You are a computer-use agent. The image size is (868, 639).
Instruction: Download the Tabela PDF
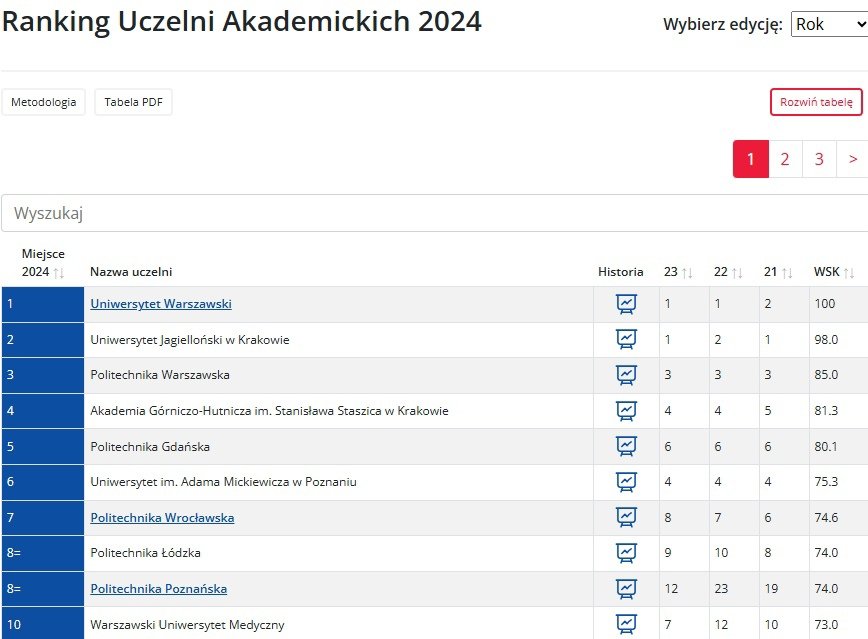pyautogui.click(x=133, y=102)
